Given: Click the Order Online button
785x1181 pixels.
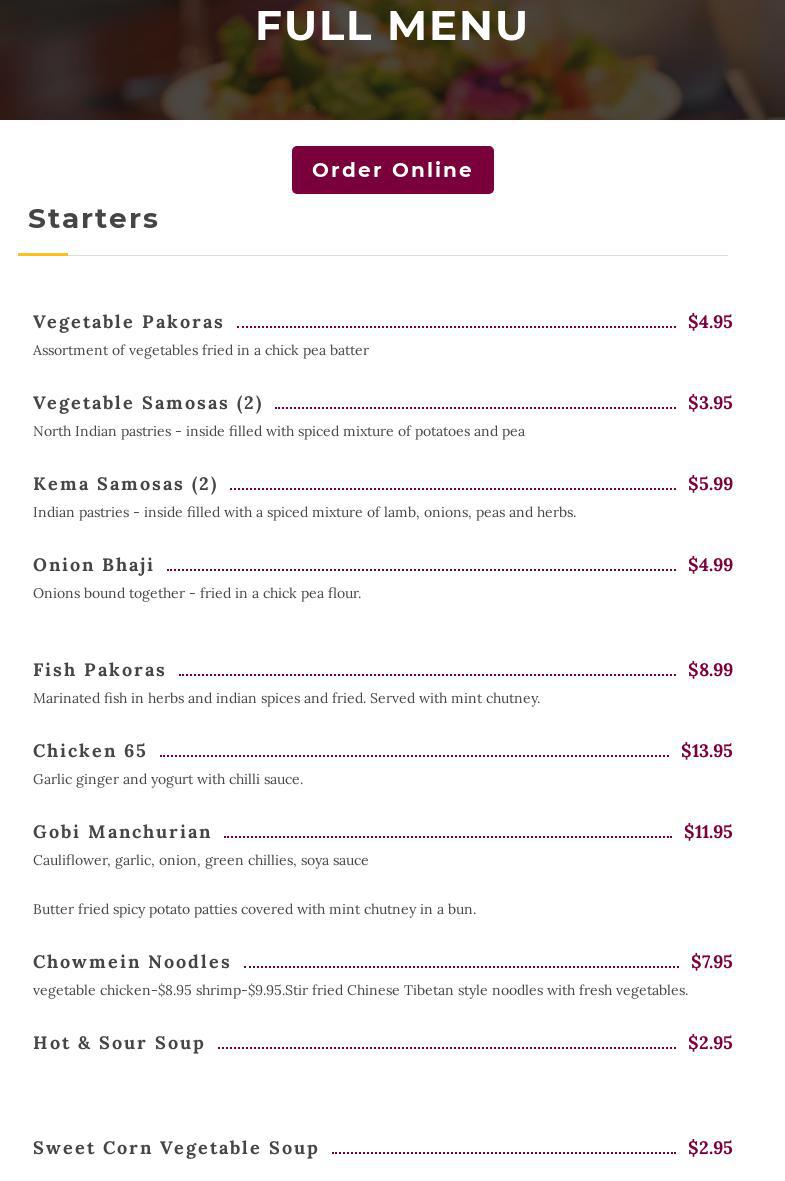Looking at the screenshot, I should (x=392, y=170).
